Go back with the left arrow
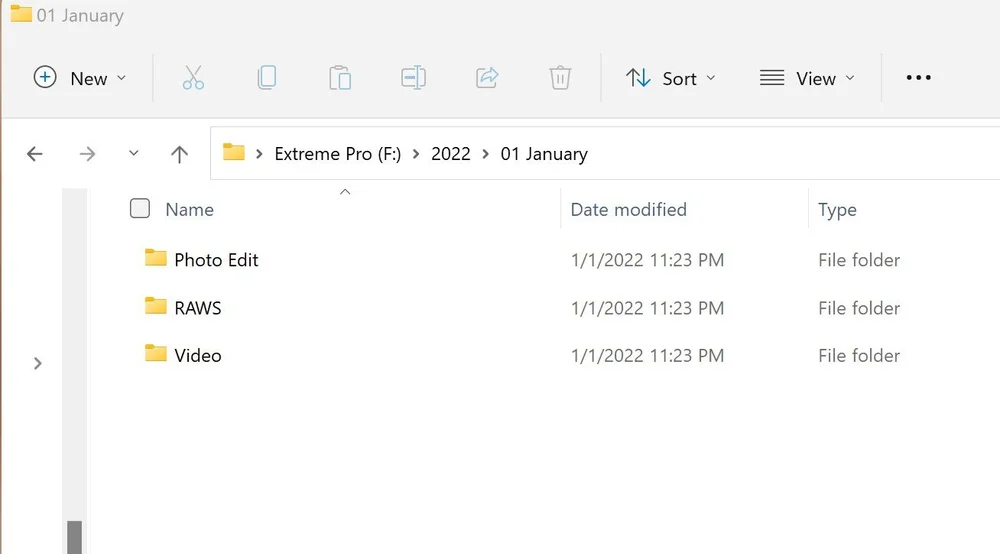The image size is (1000, 554). pyautogui.click(x=34, y=154)
